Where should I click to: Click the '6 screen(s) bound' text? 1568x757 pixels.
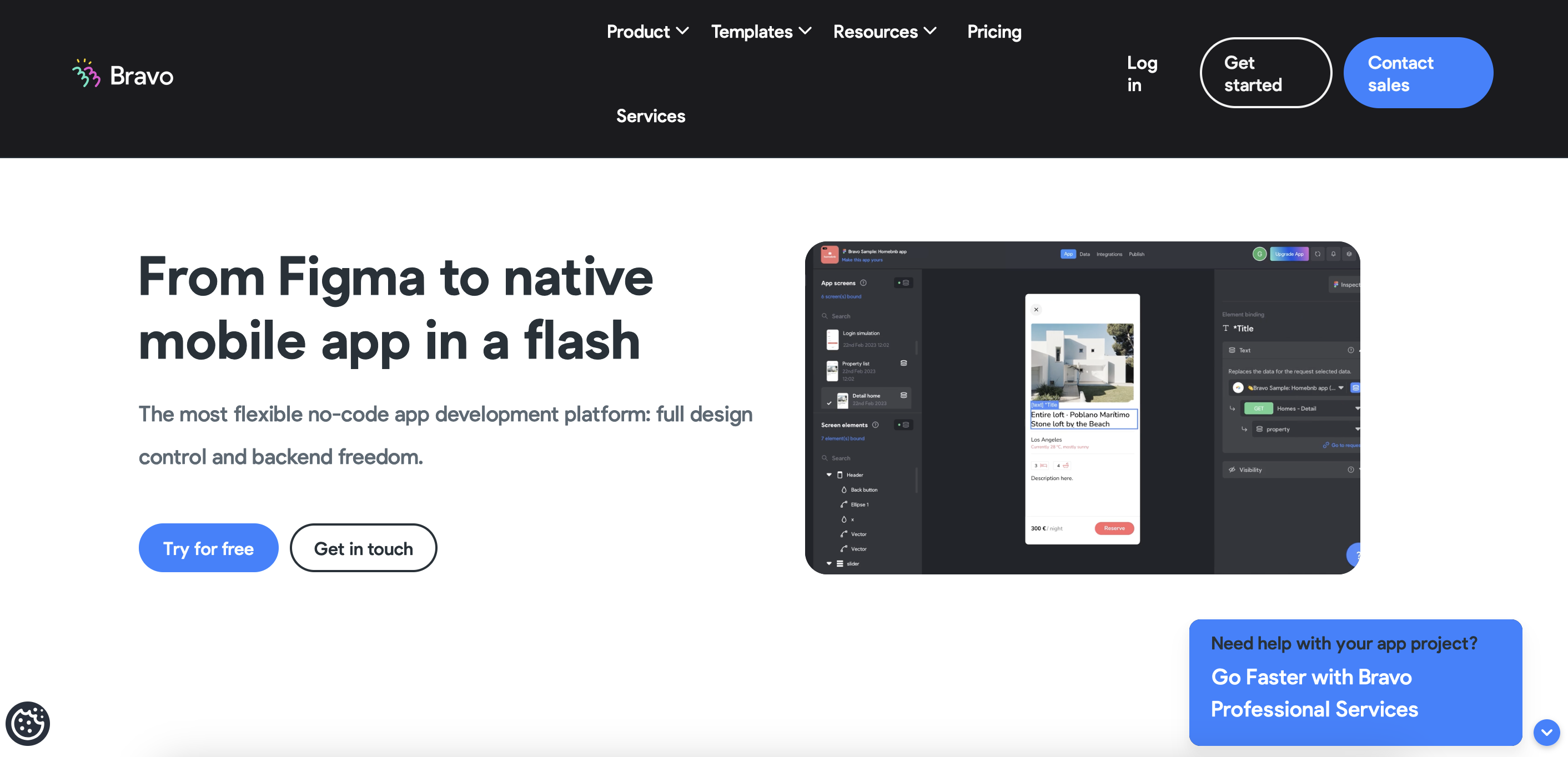841,296
